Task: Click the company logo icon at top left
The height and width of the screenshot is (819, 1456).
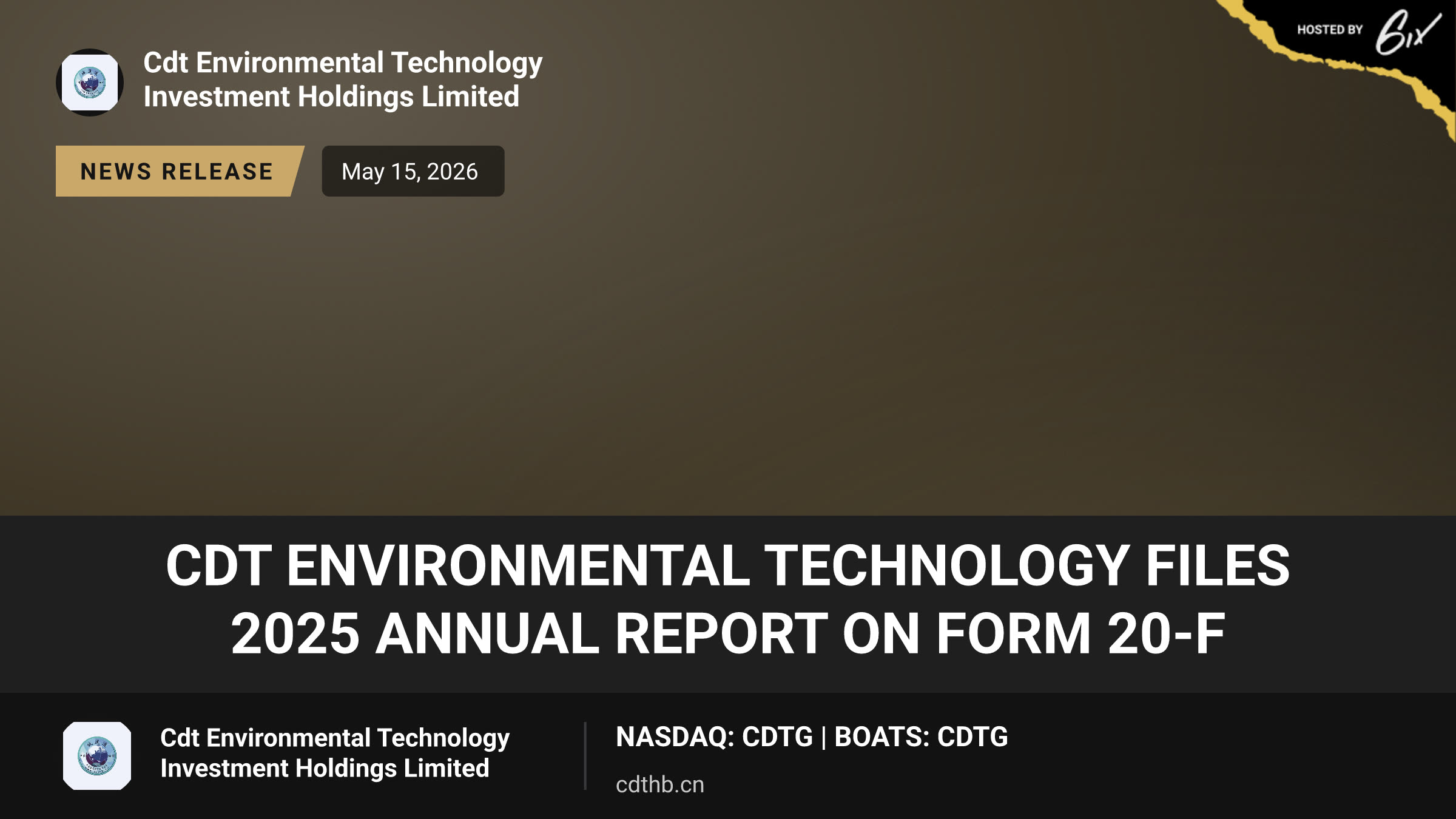Action: (x=90, y=83)
